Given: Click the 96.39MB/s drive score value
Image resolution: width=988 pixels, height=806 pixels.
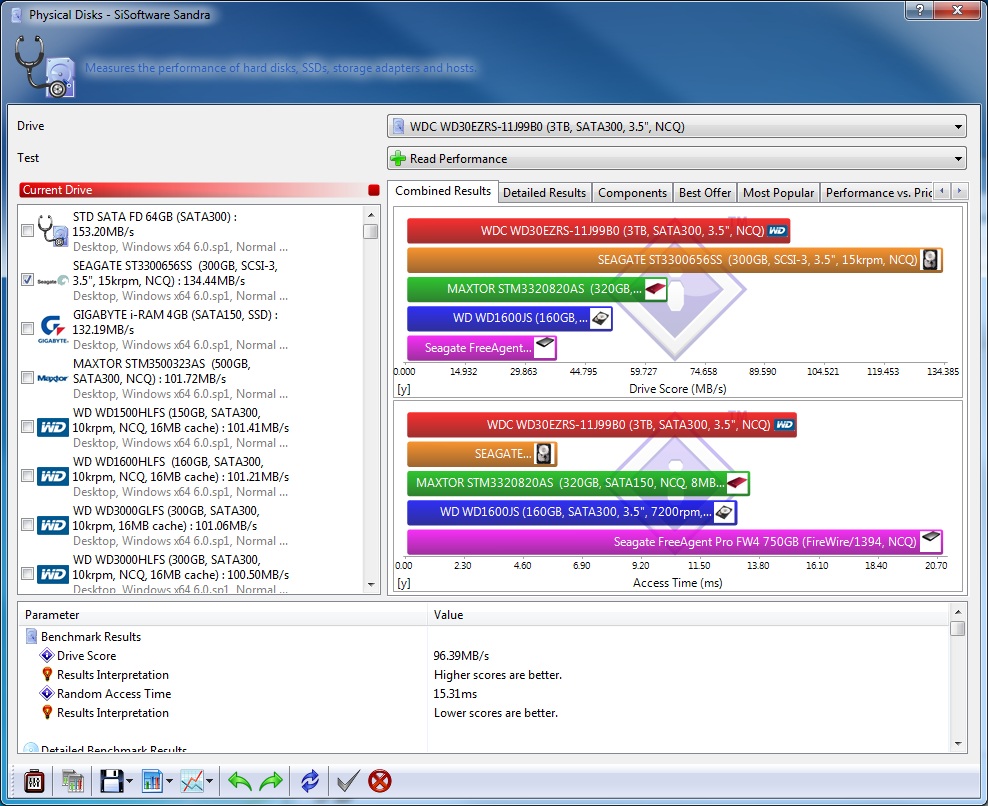Looking at the screenshot, I should 461,655.
